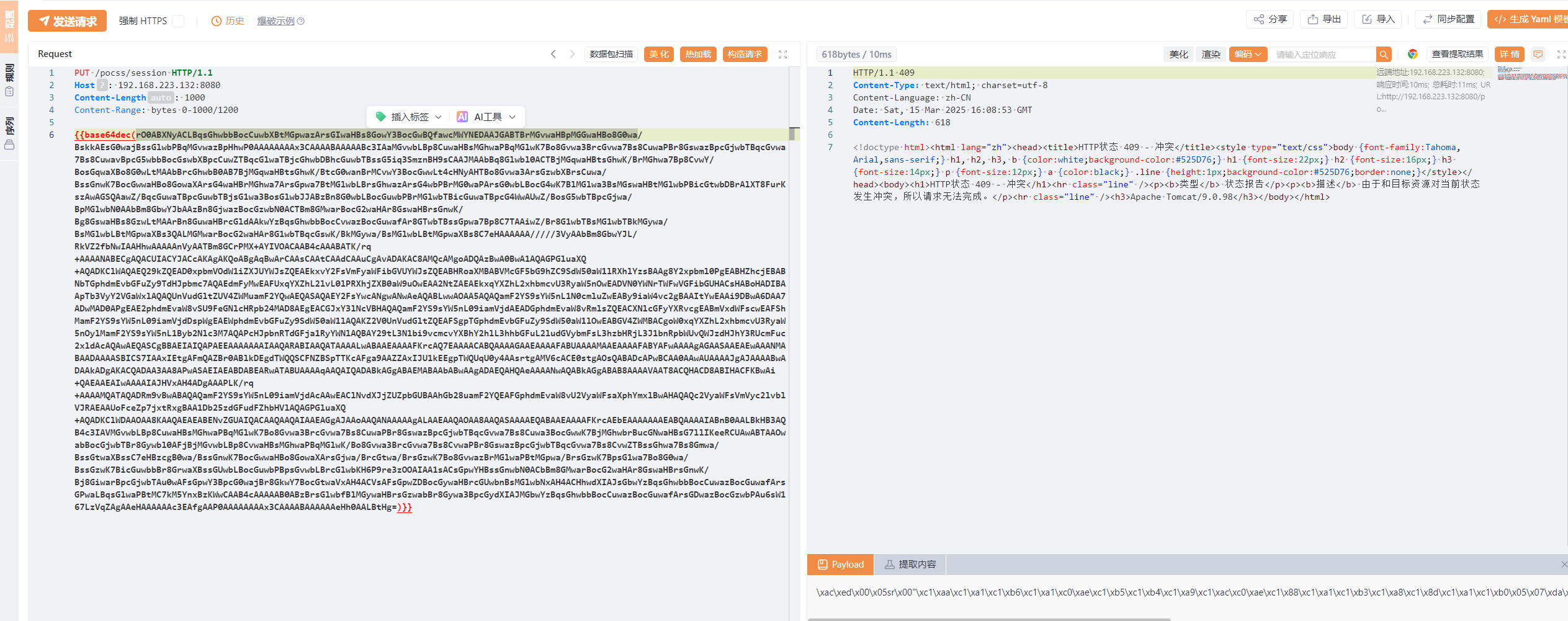
Task: Click the 热加载 hot reload button
Action: (x=698, y=55)
